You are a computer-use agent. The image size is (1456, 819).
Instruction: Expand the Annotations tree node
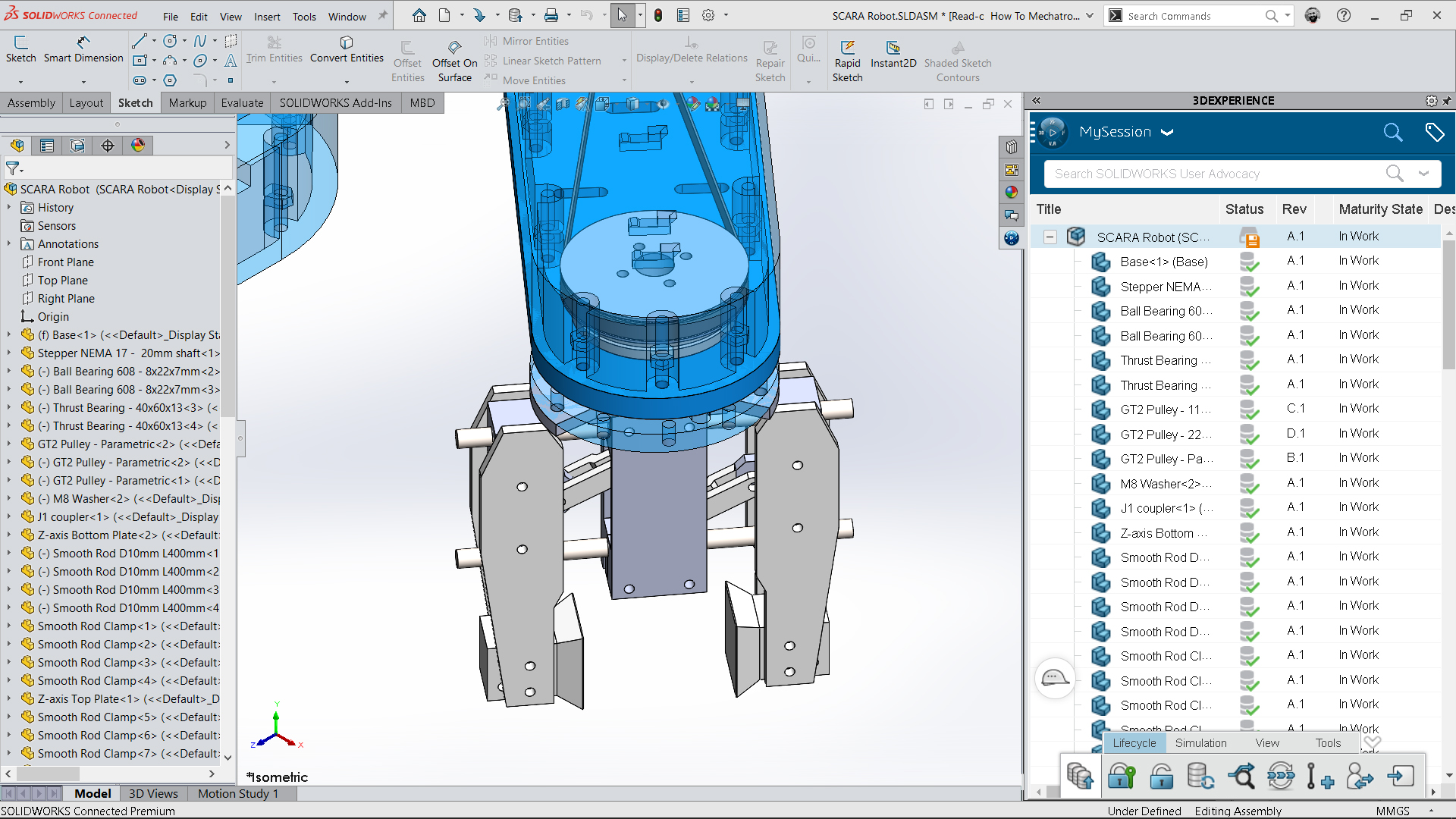click(x=9, y=244)
